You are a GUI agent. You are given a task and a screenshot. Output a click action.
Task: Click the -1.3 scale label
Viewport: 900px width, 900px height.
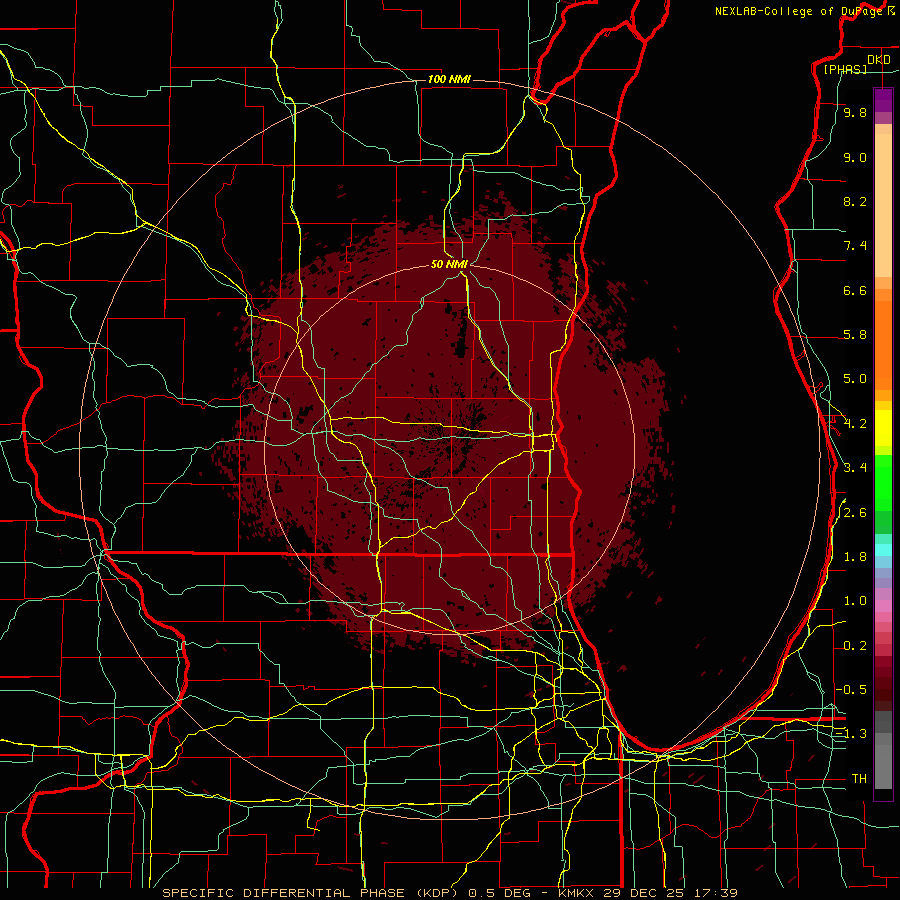point(851,734)
